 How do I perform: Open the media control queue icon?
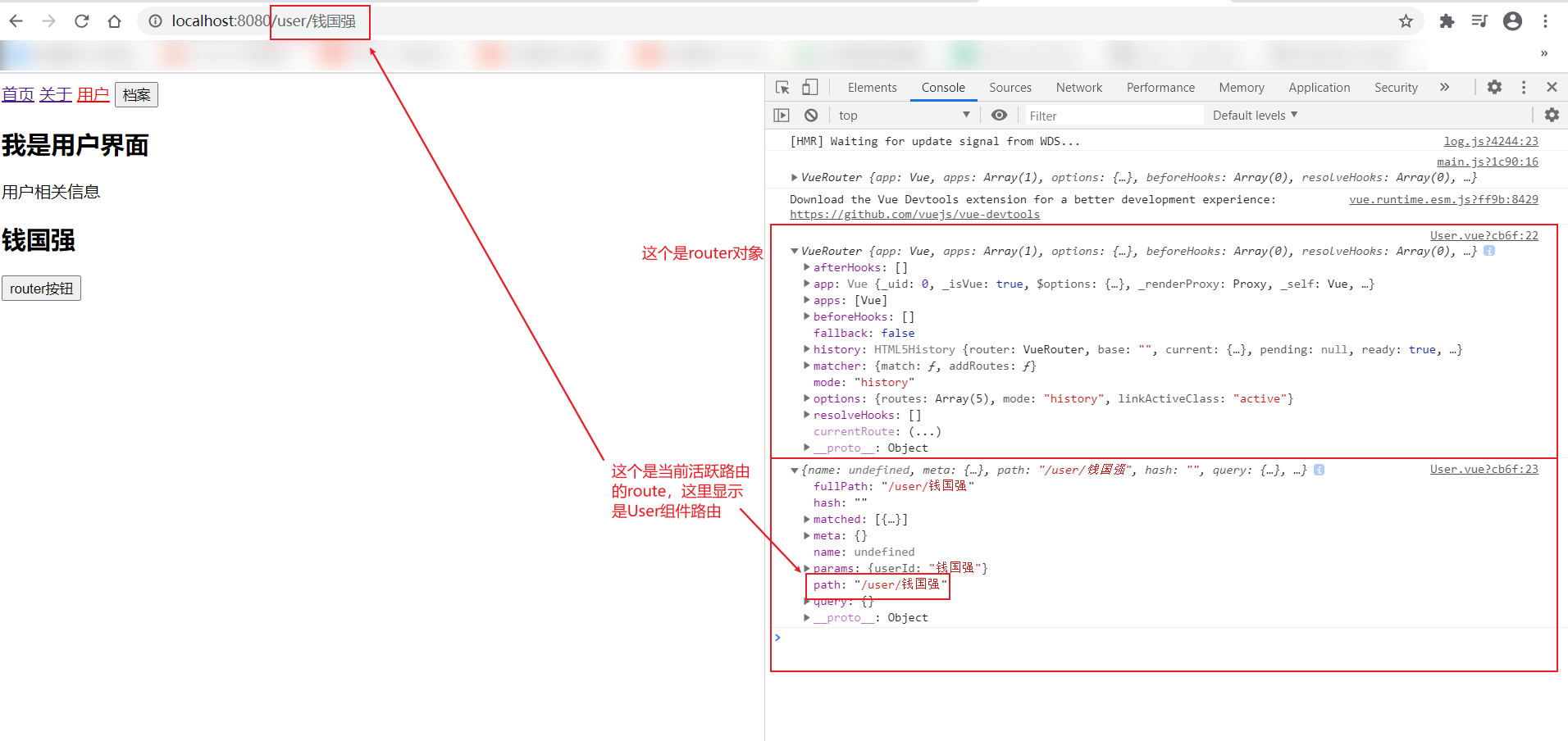[x=1479, y=21]
